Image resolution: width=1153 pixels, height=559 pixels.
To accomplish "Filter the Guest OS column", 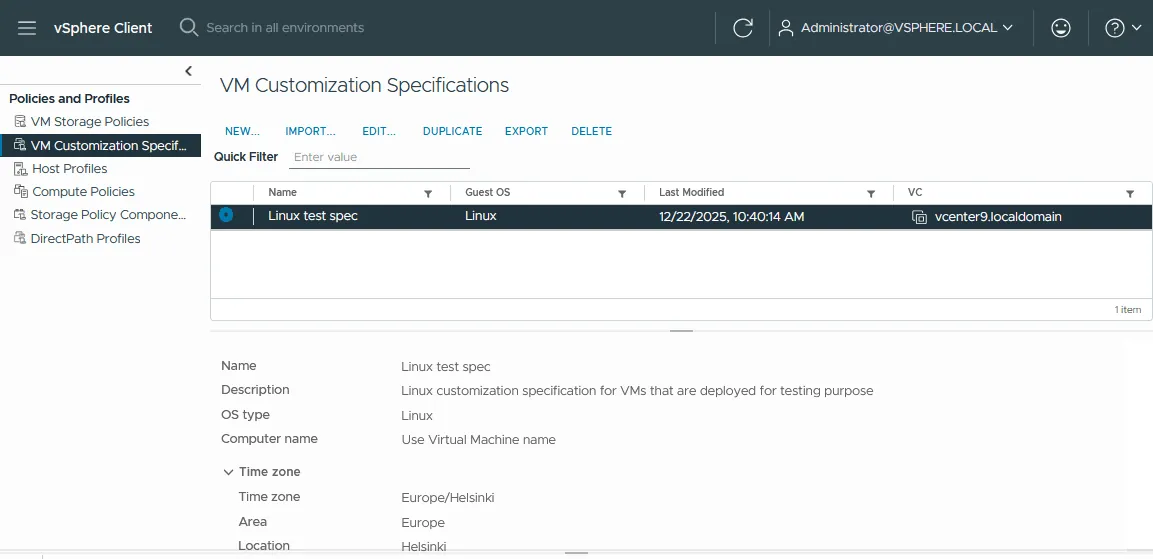I will tap(622, 193).
